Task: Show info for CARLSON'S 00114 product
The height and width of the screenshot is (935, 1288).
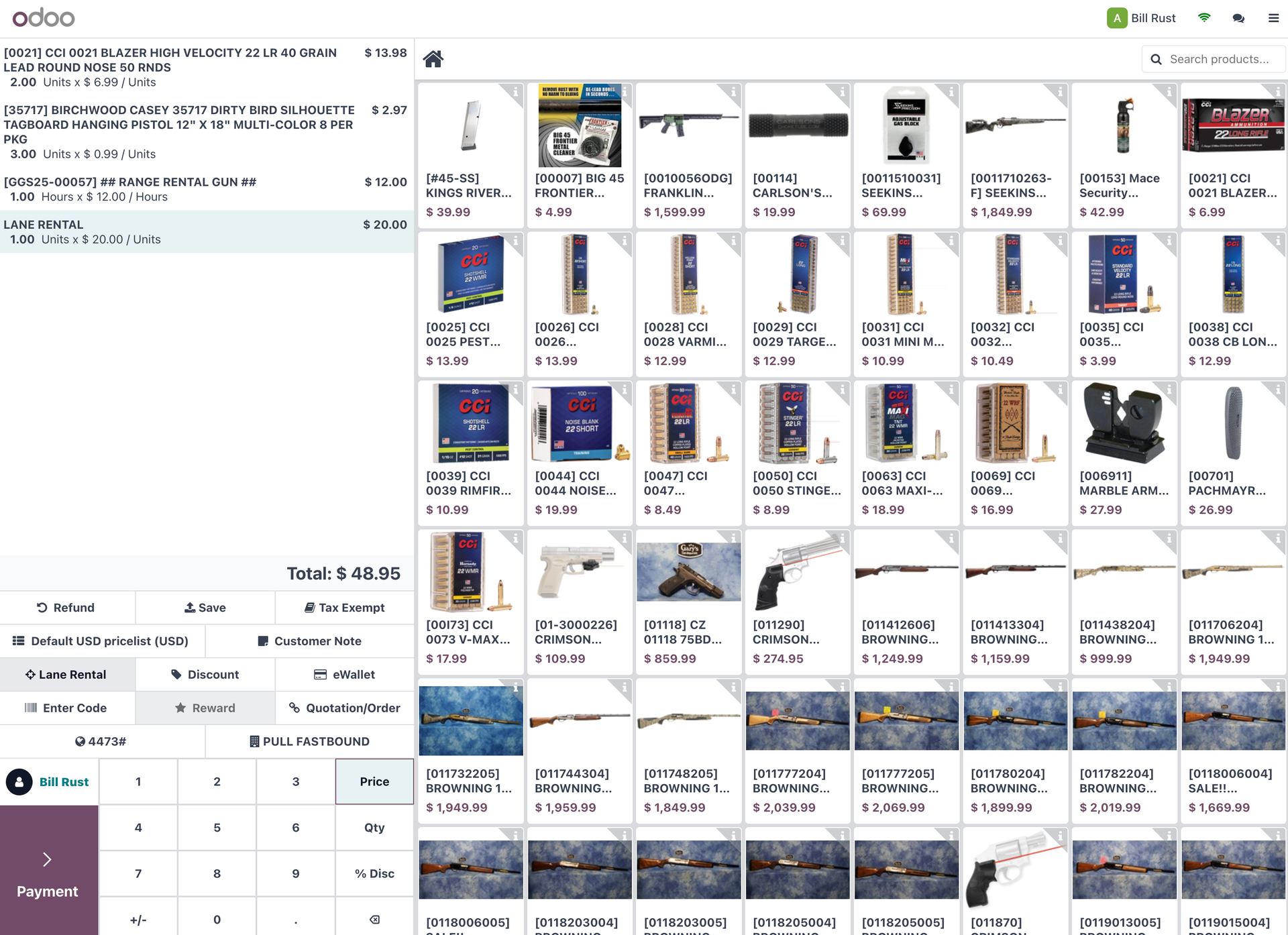Action: click(x=842, y=91)
